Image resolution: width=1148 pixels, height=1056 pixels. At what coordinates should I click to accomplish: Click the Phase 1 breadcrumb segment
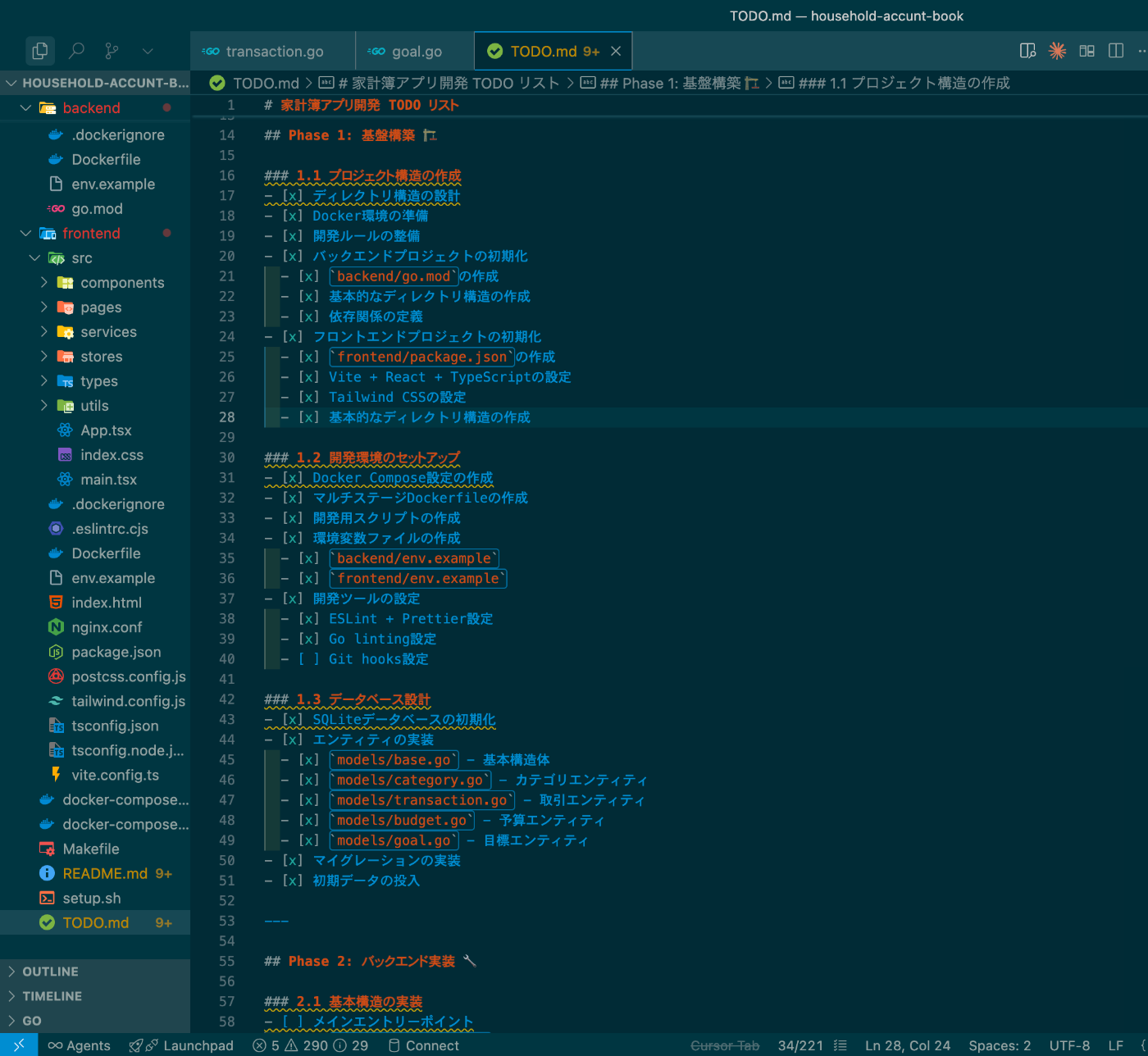[x=671, y=83]
